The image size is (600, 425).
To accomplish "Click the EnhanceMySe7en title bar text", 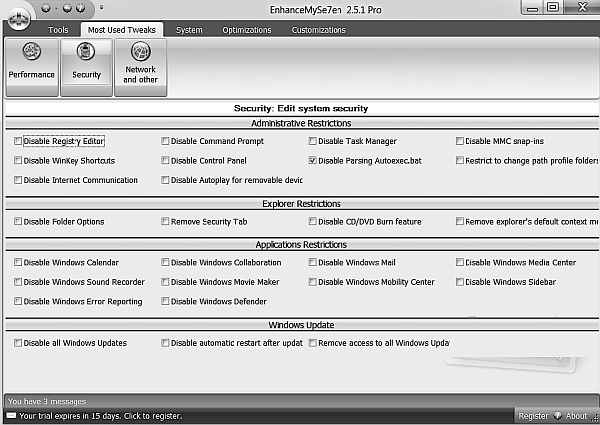I will [326, 10].
